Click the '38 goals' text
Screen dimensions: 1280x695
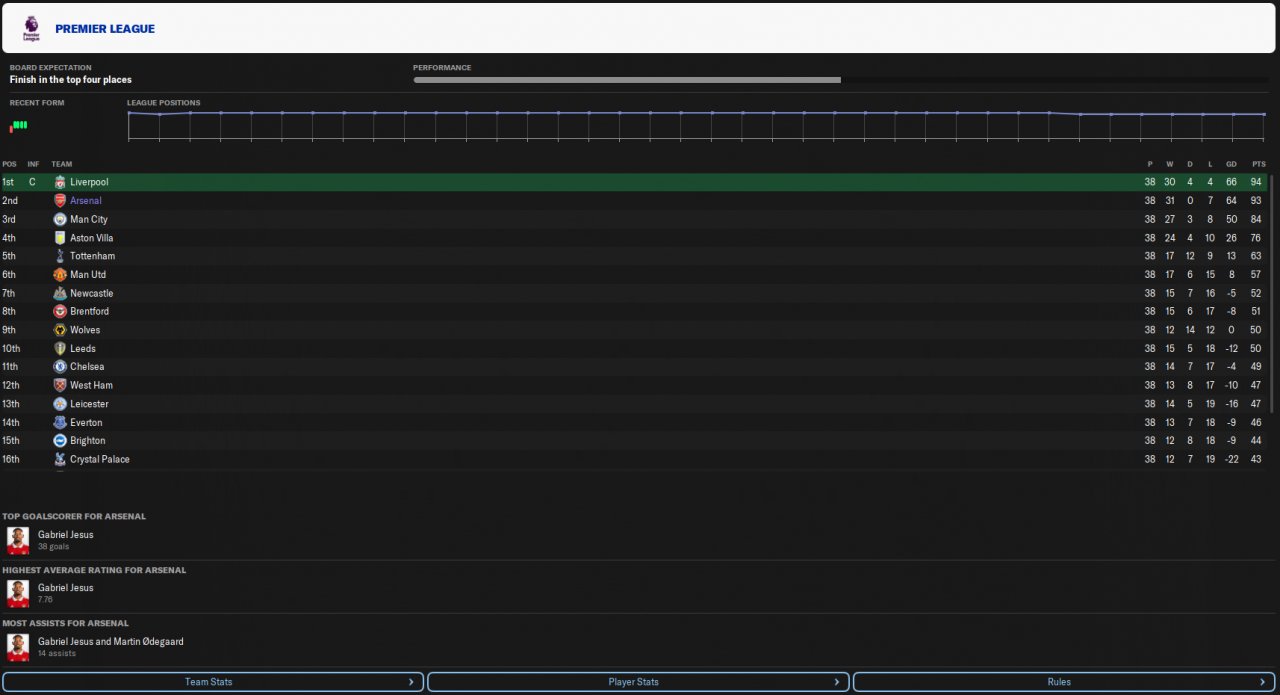point(52,547)
